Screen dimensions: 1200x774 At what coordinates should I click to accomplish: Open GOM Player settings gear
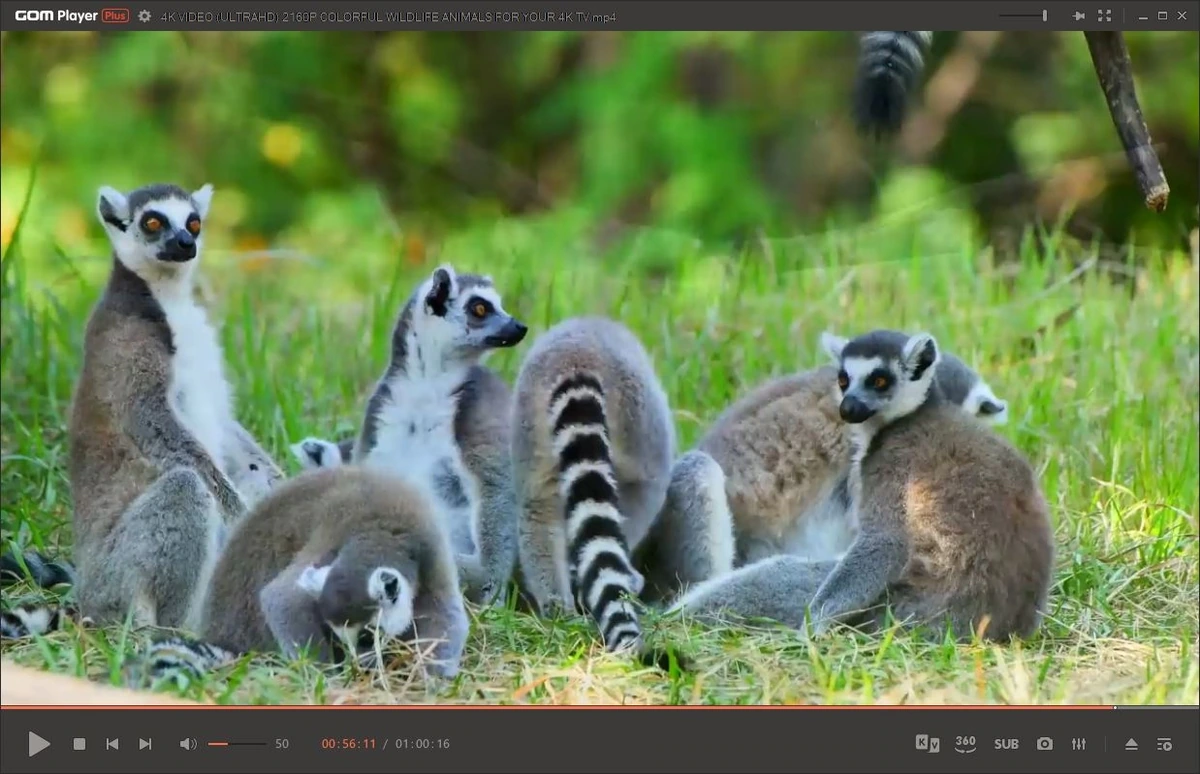pyautogui.click(x=145, y=16)
